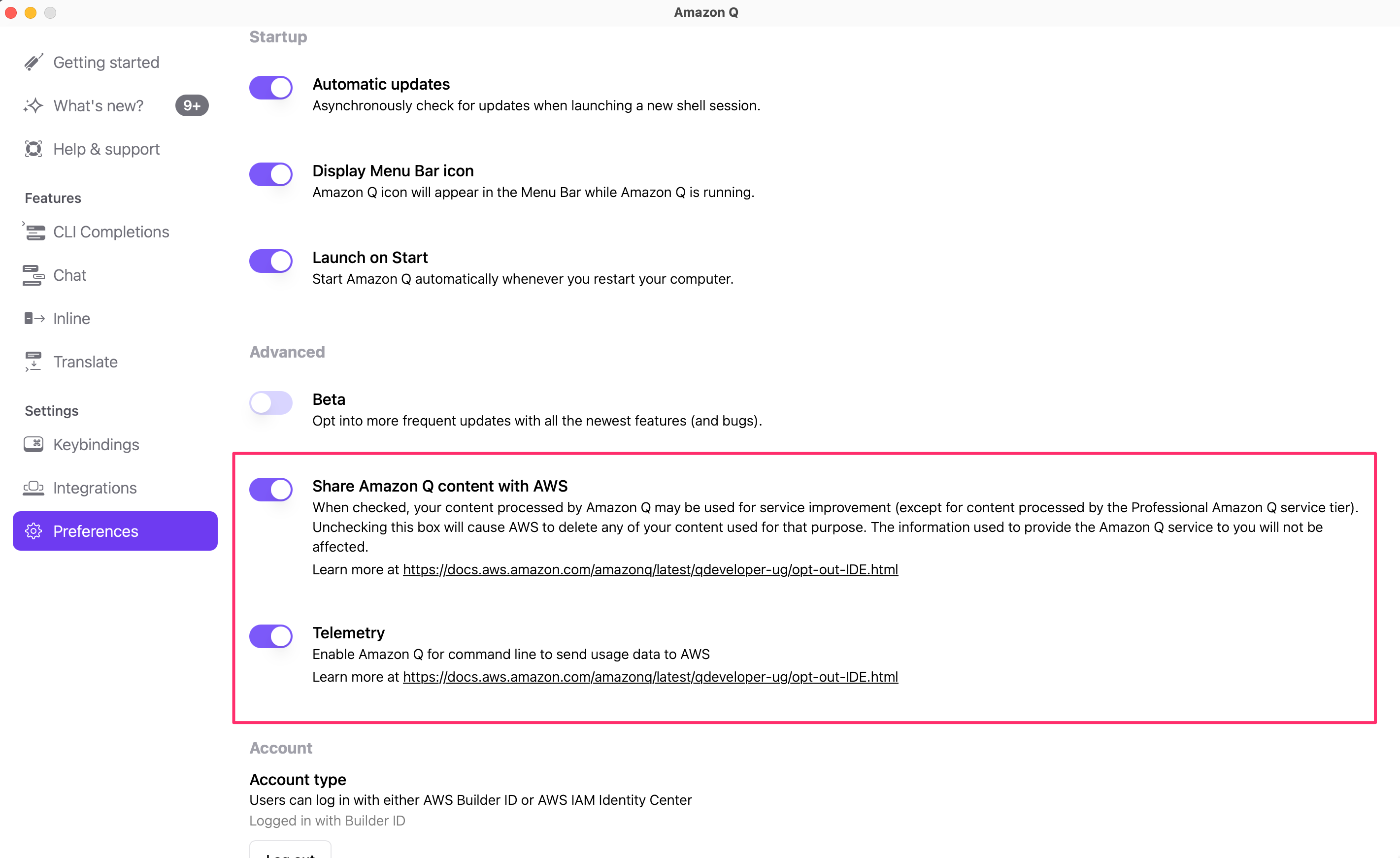Screen dimensions: 1400x858
Task: Close the Amazon Q window
Action: coord(11,12)
